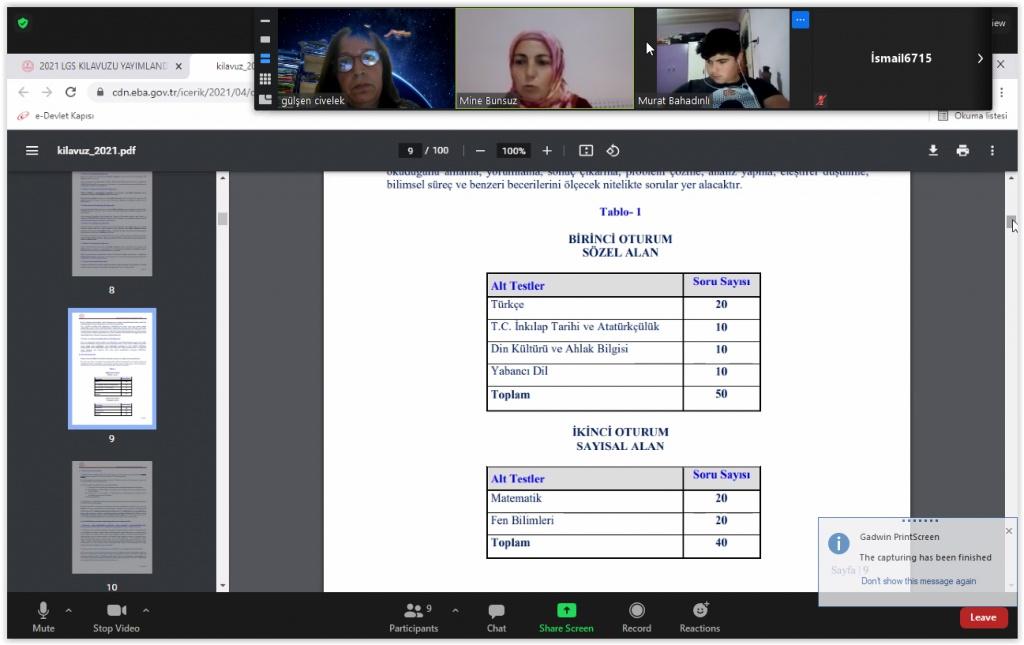
Task: Rotate the PDF page counterclockwise
Action: pyautogui.click(x=613, y=151)
